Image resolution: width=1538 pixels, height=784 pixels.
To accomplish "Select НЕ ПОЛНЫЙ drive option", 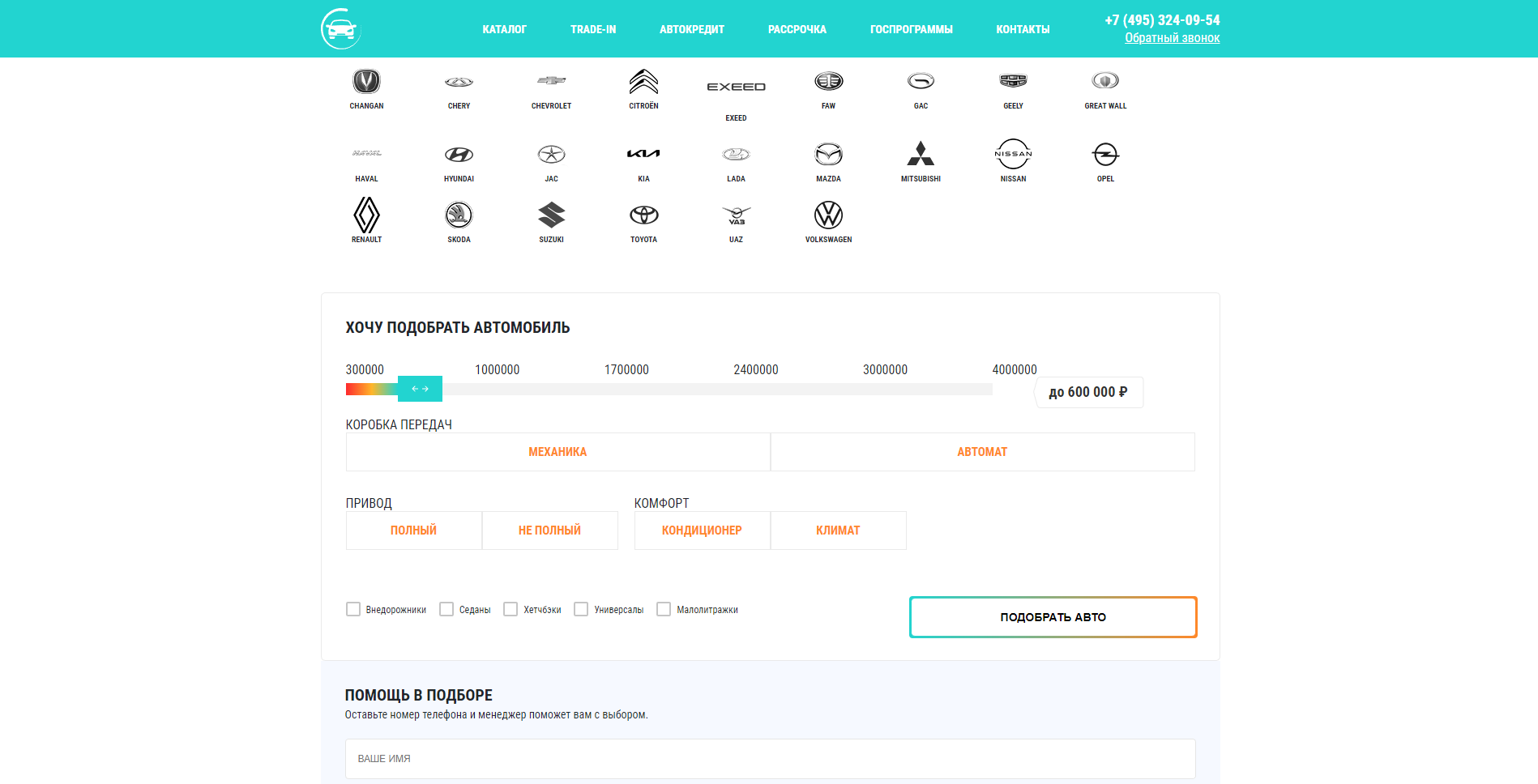I will click(549, 530).
